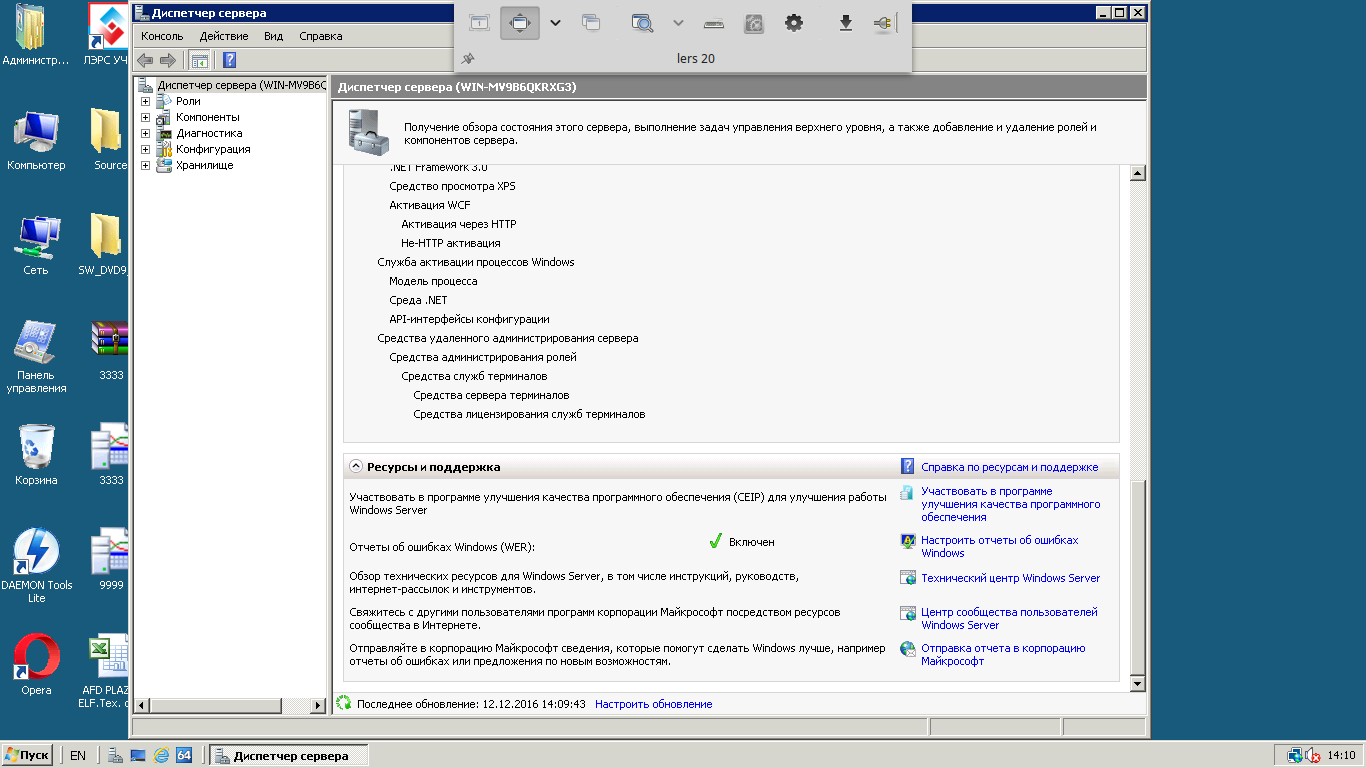Screen dimensions: 1366x768
Task: Open the dropdown arrow beside the fullscreen icon
Action: pos(556,22)
